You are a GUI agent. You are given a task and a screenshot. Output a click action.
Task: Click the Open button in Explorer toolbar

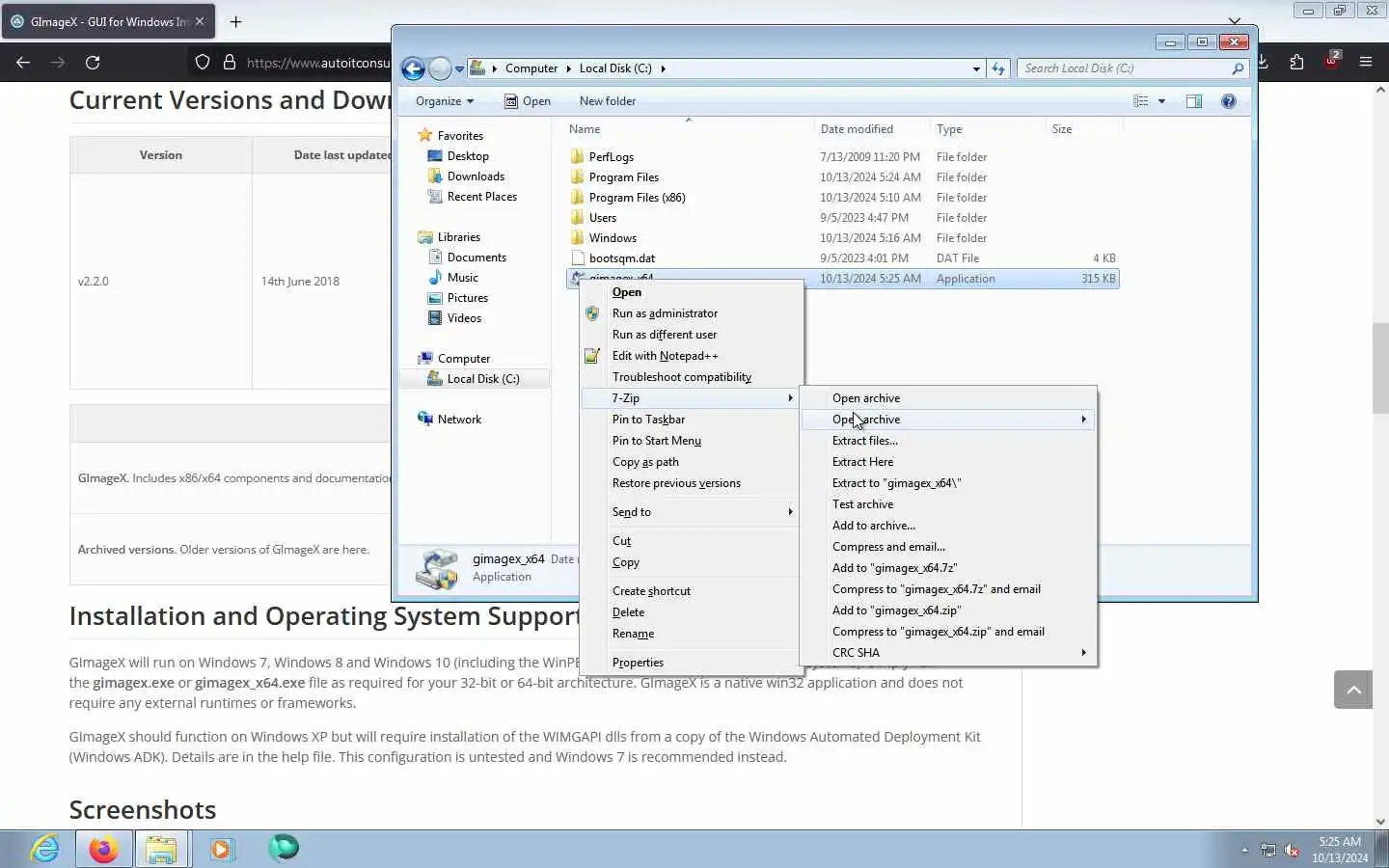pos(528,101)
